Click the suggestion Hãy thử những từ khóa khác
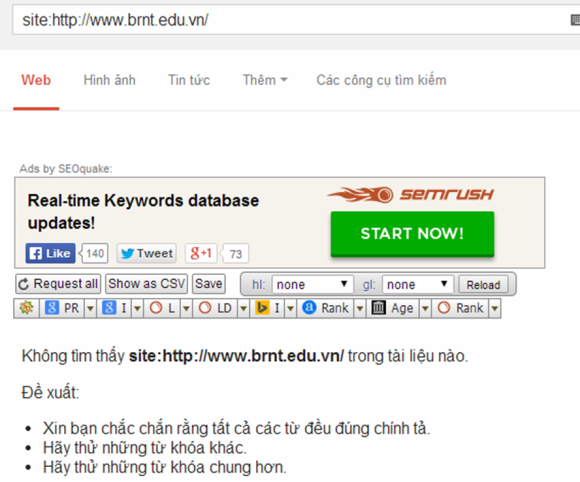This screenshot has width=580, height=482. tap(145, 448)
